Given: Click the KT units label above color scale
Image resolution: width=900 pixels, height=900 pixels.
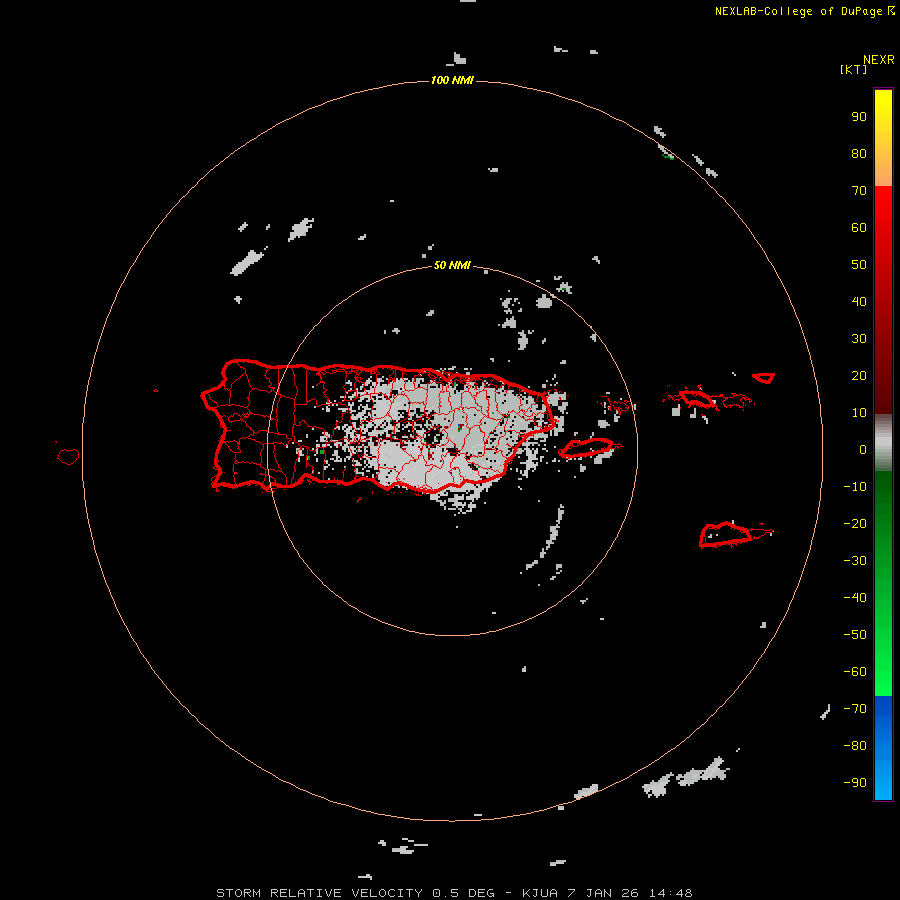Looking at the screenshot, I should (x=854, y=69).
